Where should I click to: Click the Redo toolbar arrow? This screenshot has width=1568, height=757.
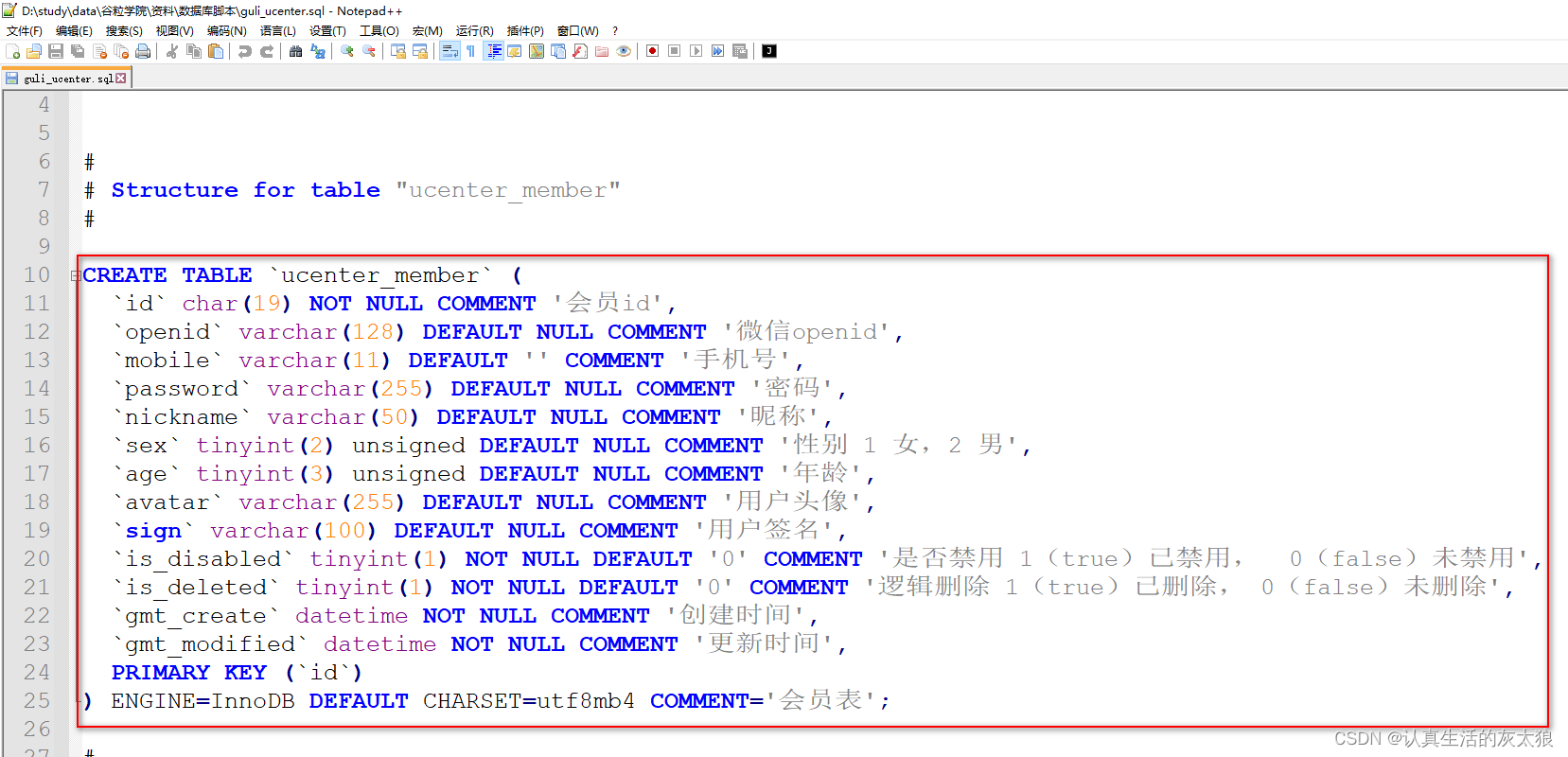(x=267, y=51)
